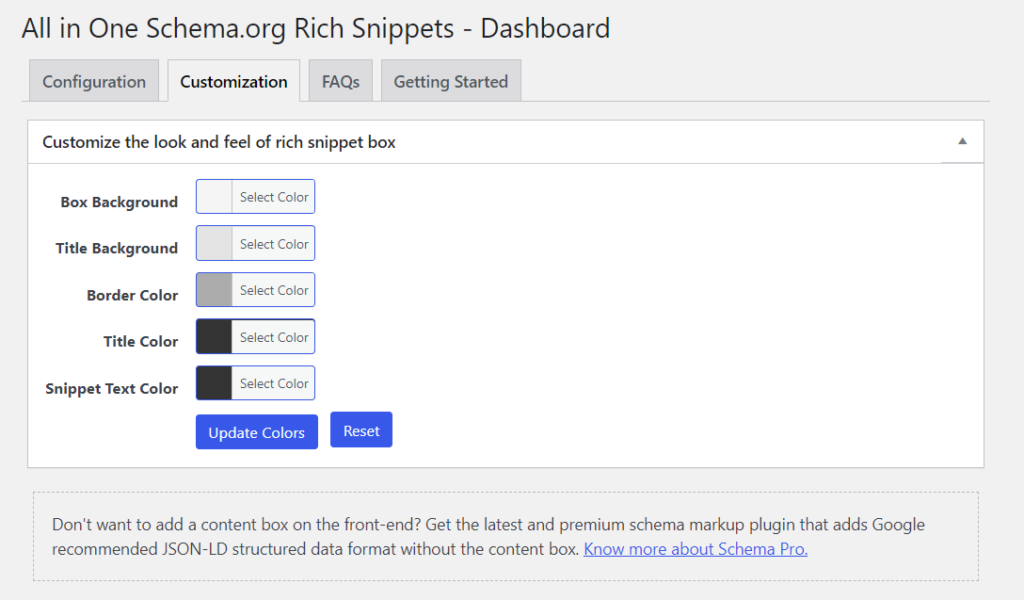
Task: Reset the snippet box colors
Action: [x=361, y=430]
